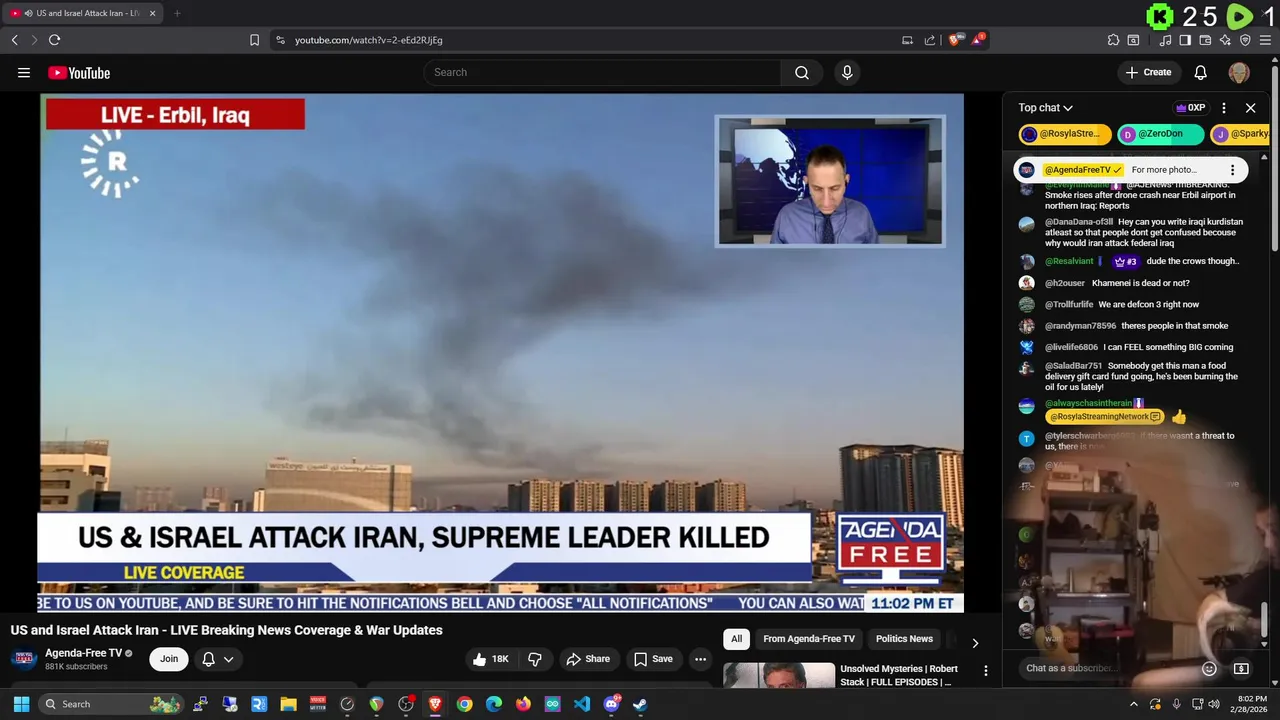Toggle the system volume speaker icon

(1214, 704)
